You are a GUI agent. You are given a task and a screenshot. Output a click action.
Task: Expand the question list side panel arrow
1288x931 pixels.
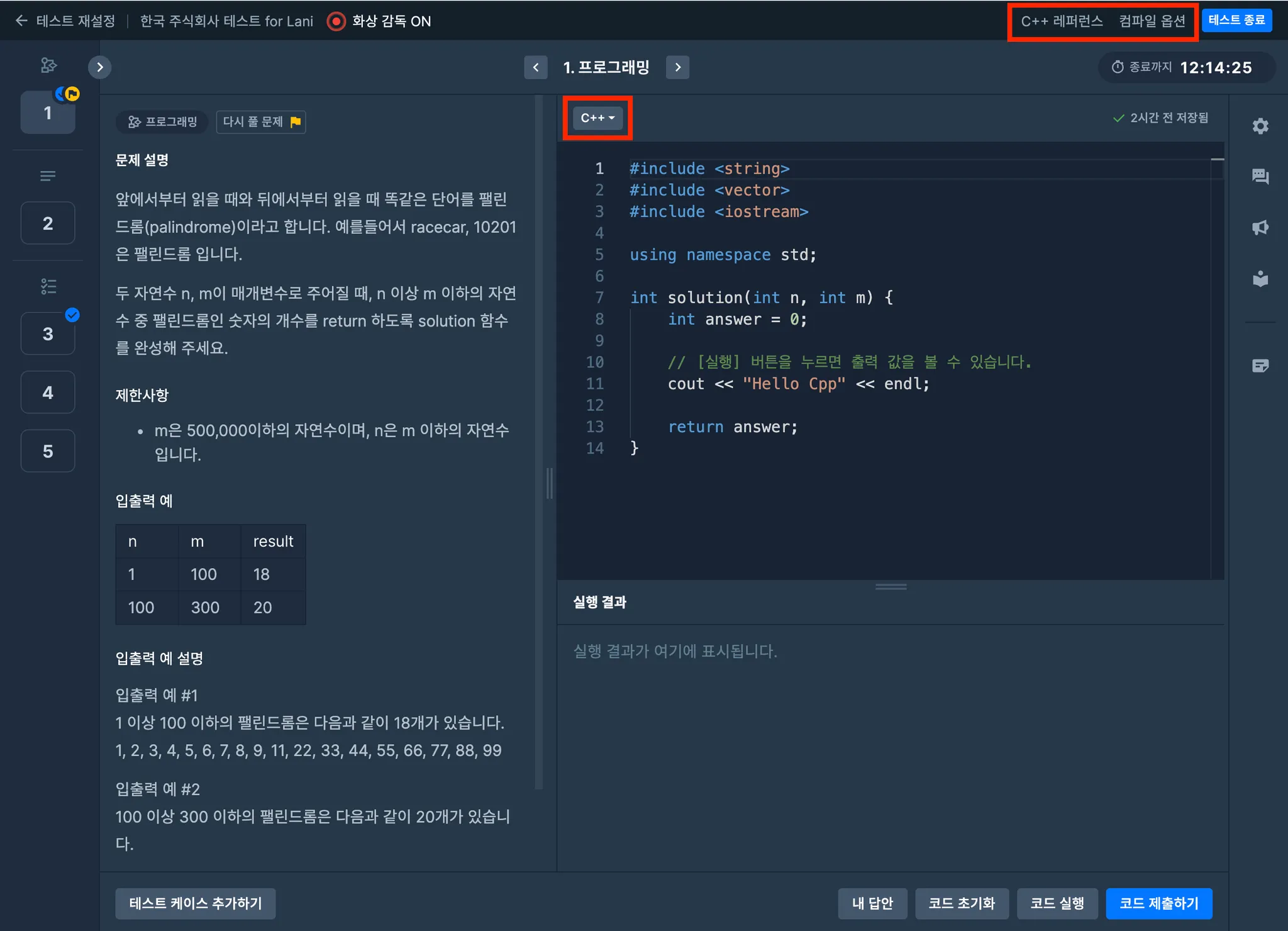(100, 67)
